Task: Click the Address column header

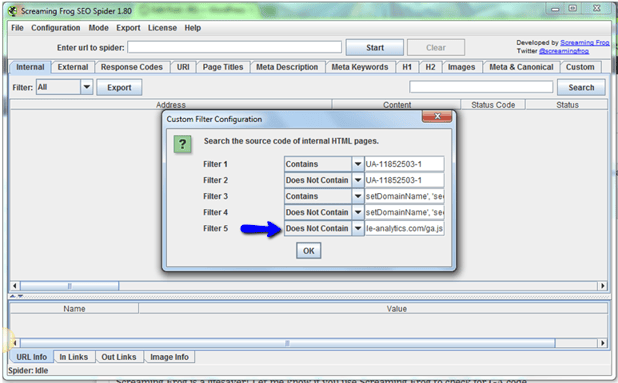Action: pos(171,105)
